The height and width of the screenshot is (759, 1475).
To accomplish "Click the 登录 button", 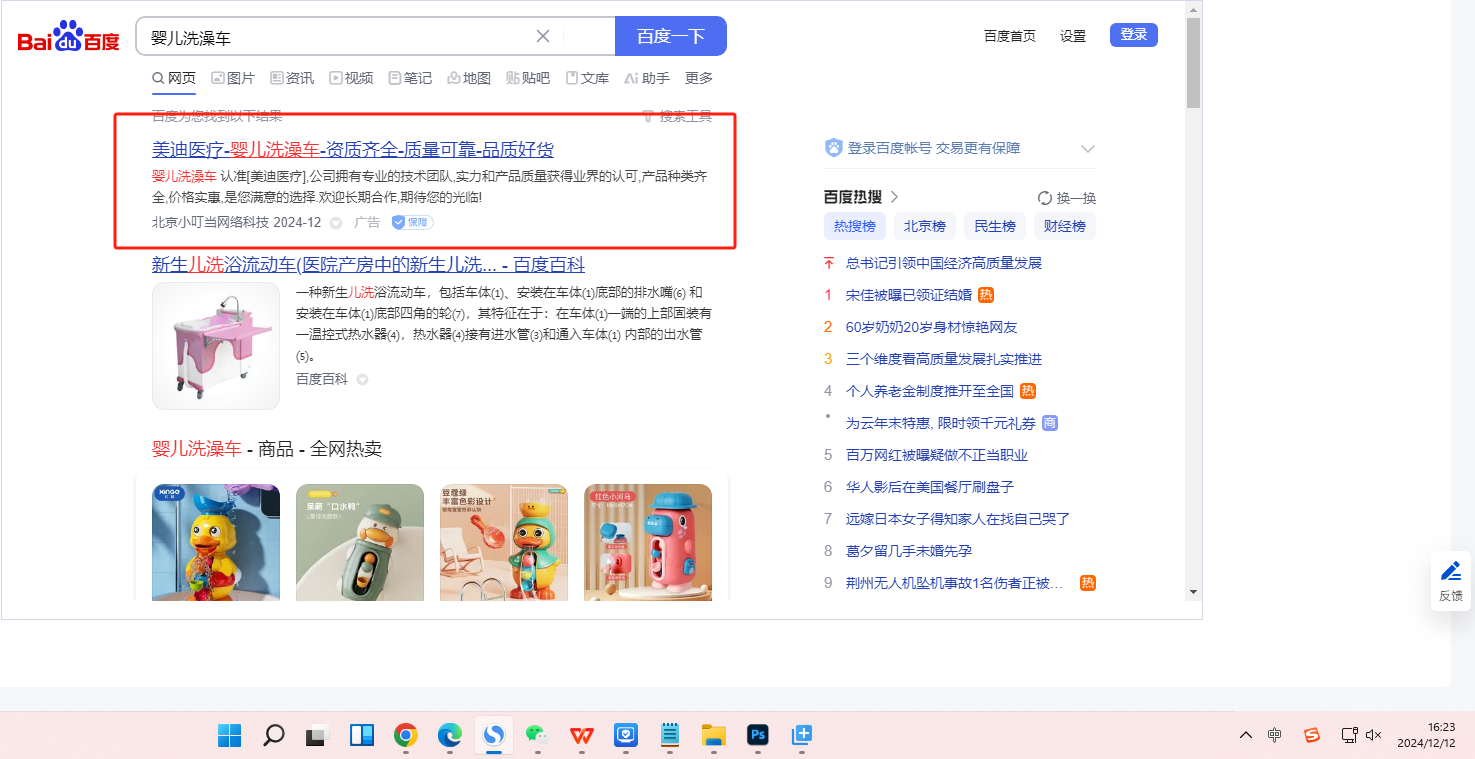I will pos(1134,35).
